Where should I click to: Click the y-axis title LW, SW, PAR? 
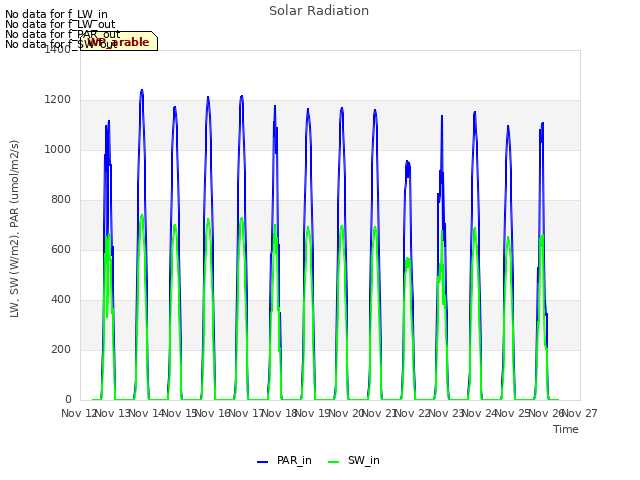tap(14, 229)
